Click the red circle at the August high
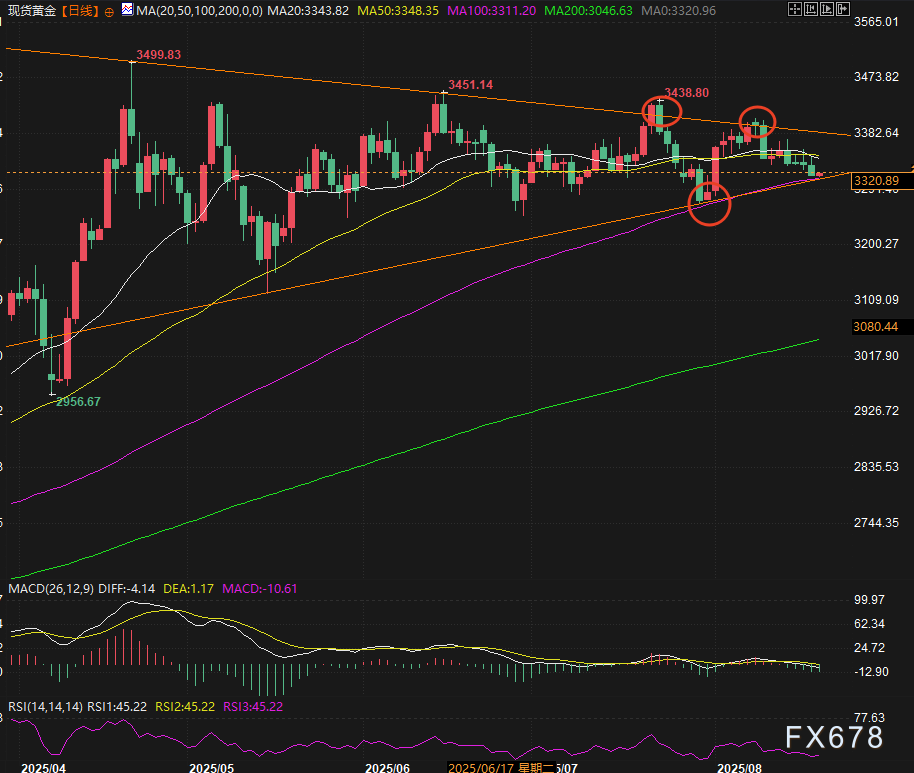Viewport: 914px width, 773px height. (758, 122)
